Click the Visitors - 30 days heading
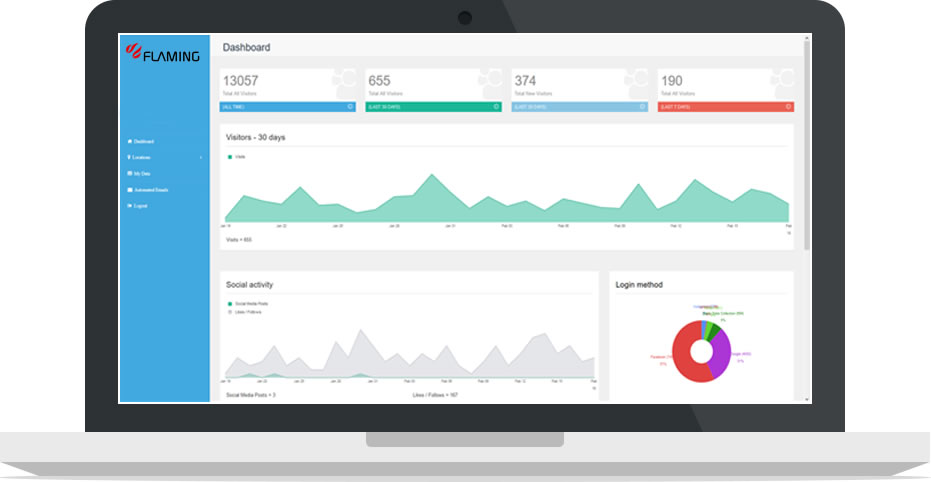Image resolution: width=931 pixels, height=482 pixels. 255,137
